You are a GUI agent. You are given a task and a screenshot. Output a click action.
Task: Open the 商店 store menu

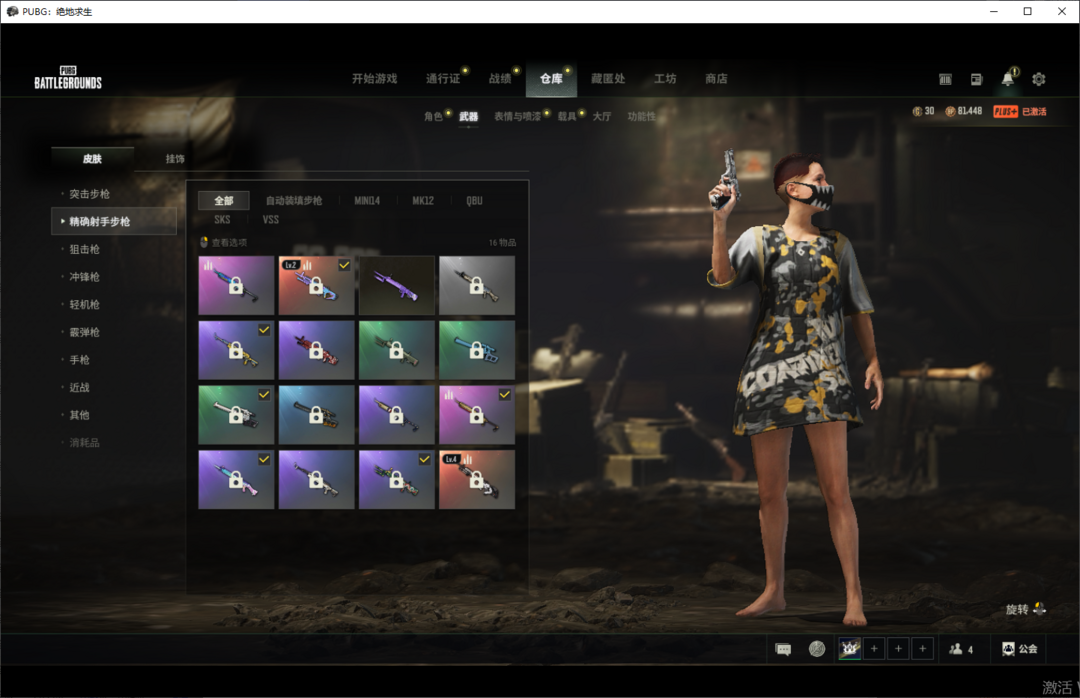click(716, 79)
